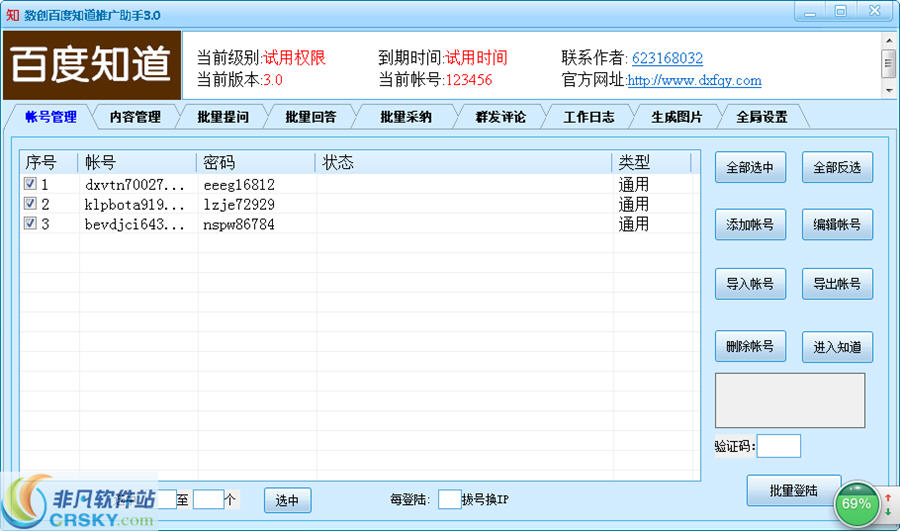This screenshot has height=531, width=900.
Task: Click the 密码 column header
Action: (255, 163)
